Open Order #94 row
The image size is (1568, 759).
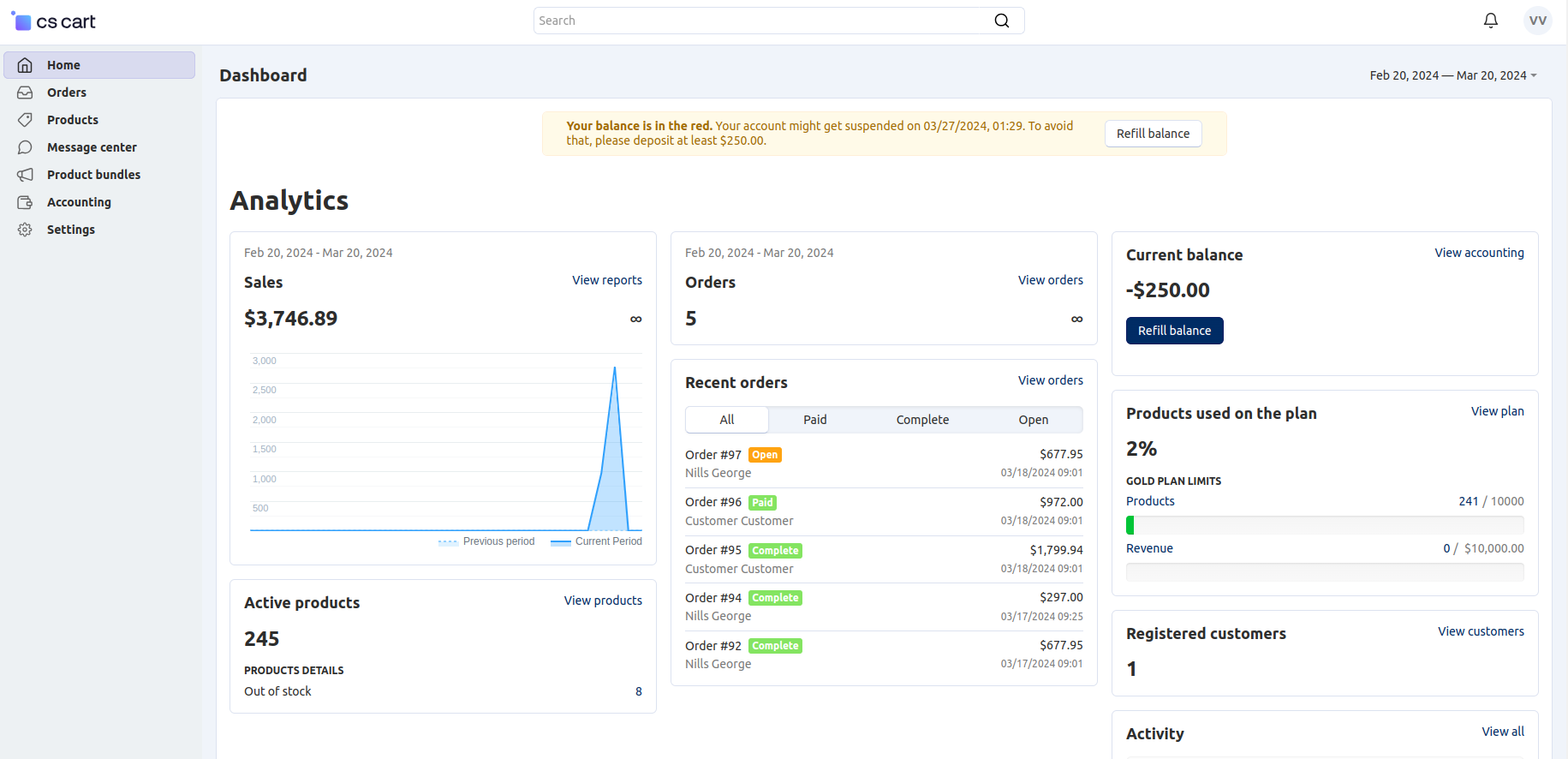(x=884, y=607)
